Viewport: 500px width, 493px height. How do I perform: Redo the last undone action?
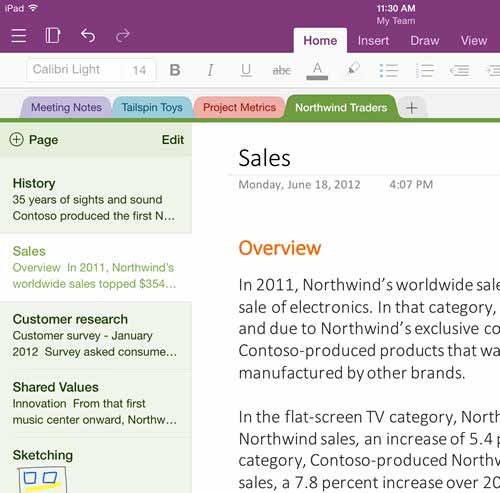123,35
